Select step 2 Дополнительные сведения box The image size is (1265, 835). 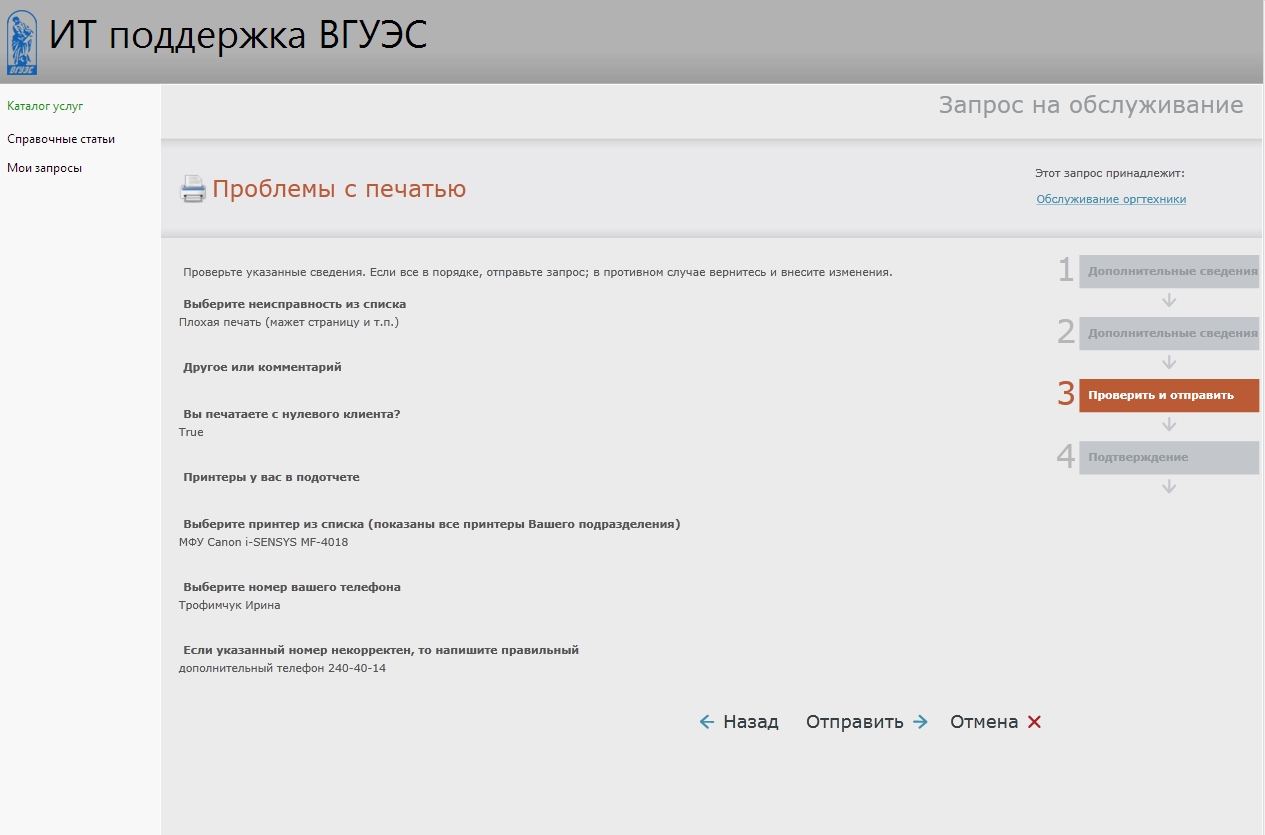pos(1168,334)
